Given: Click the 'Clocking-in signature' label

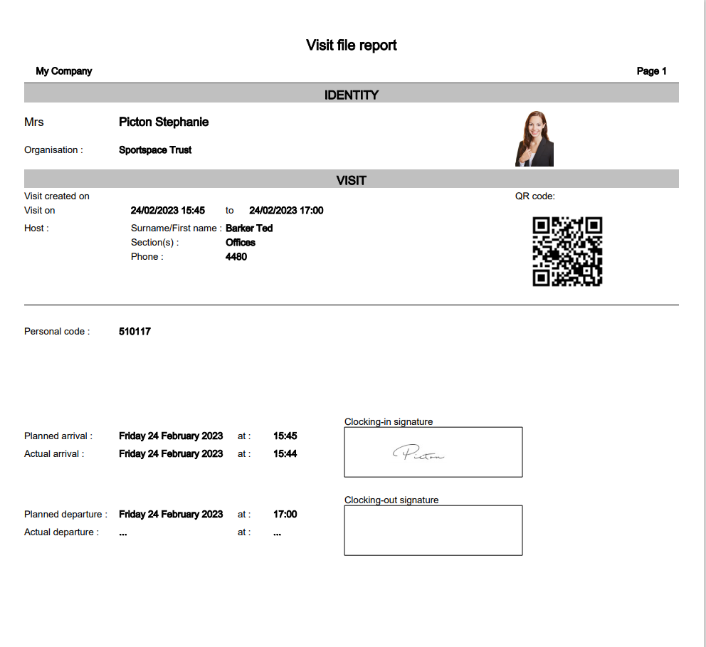Looking at the screenshot, I should tap(389, 421).
